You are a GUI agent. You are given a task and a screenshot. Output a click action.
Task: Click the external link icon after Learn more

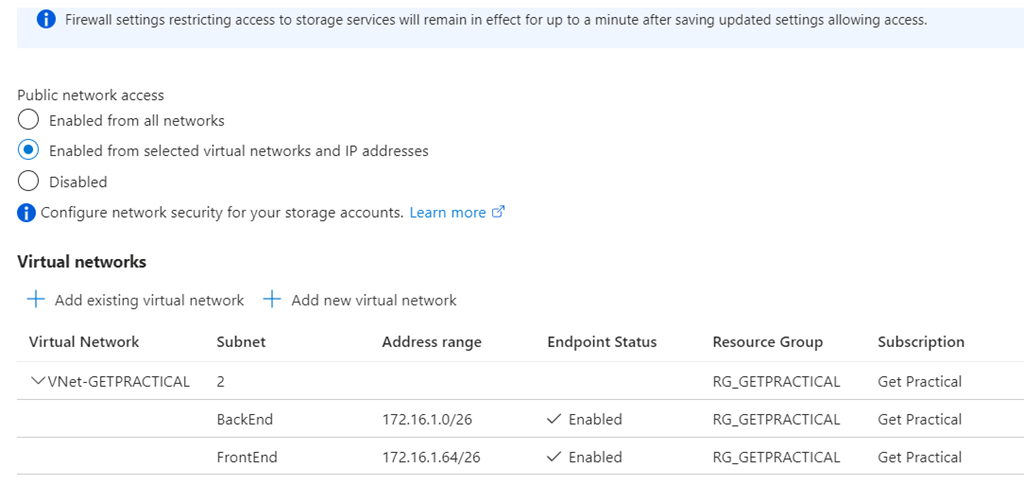(x=499, y=213)
